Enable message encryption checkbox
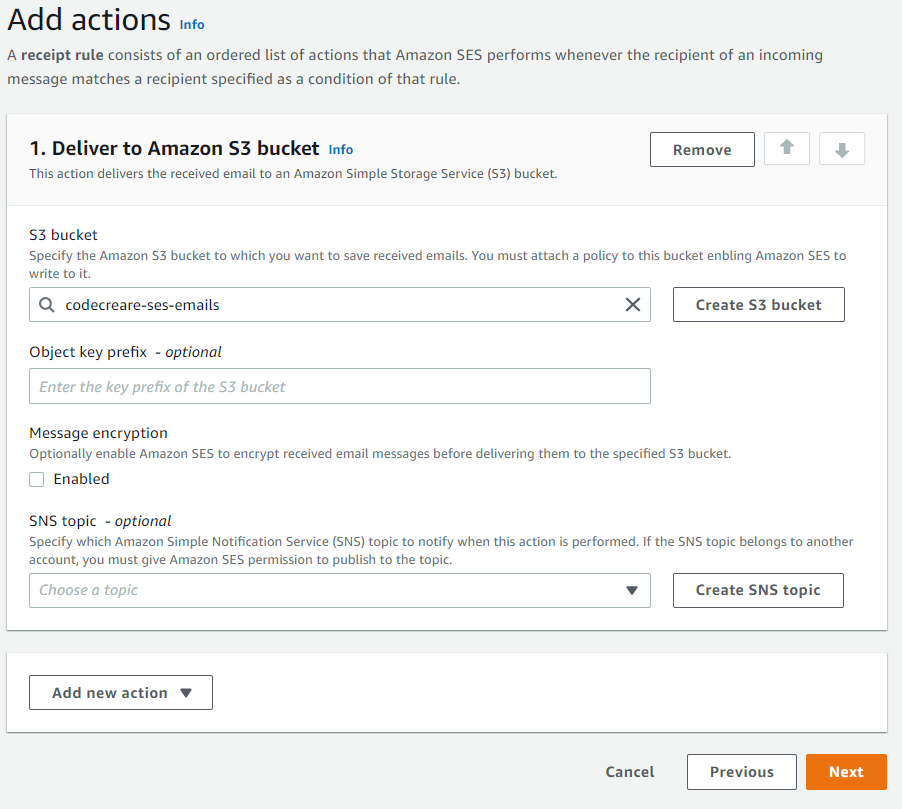Image resolution: width=902 pixels, height=809 pixels. click(37, 479)
